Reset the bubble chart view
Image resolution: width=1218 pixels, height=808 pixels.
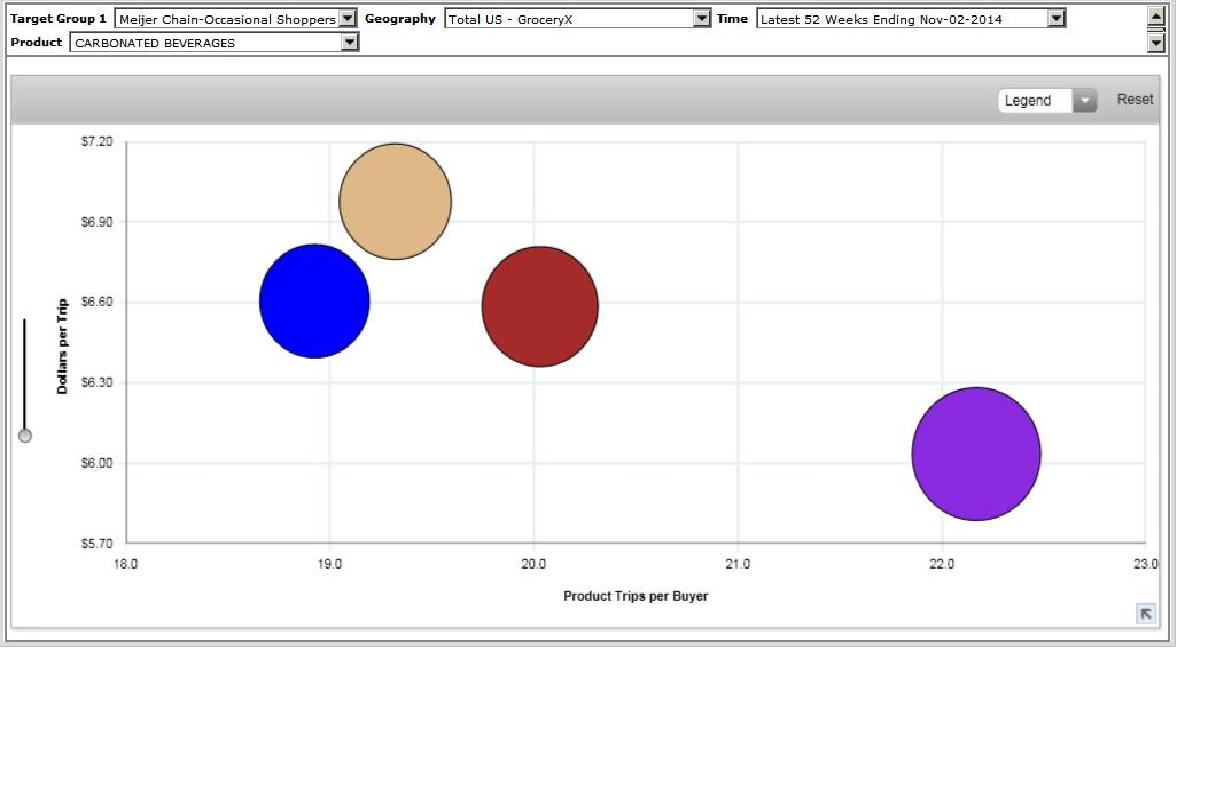pyautogui.click(x=1134, y=99)
